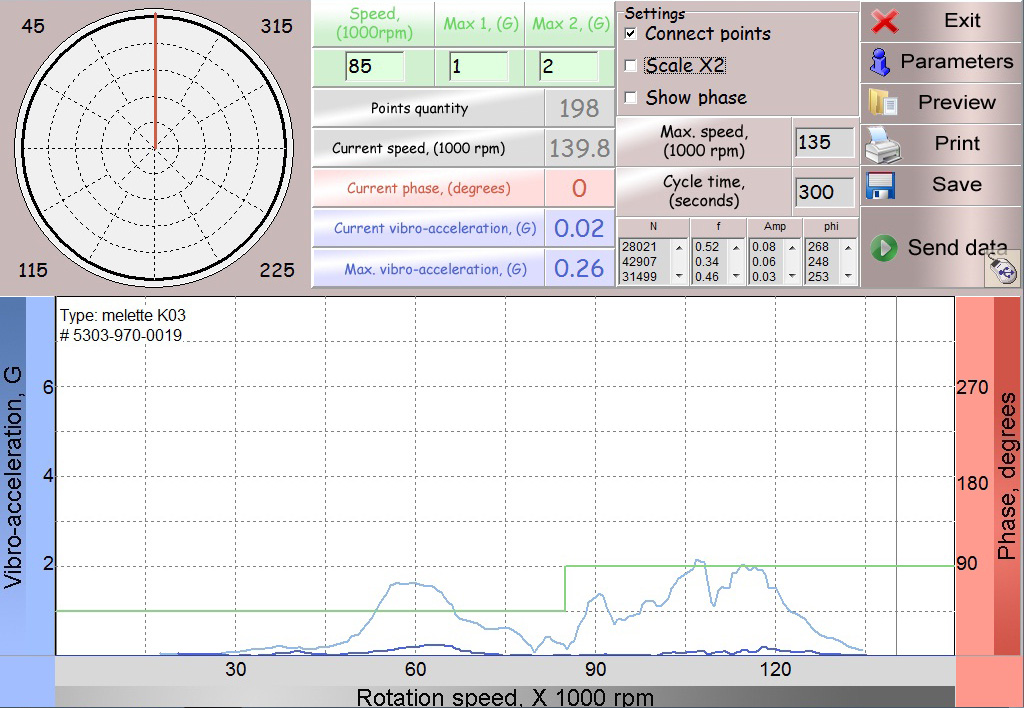Enable the Scale X2 checkbox
This screenshot has width=1024, height=708.
tap(630, 66)
